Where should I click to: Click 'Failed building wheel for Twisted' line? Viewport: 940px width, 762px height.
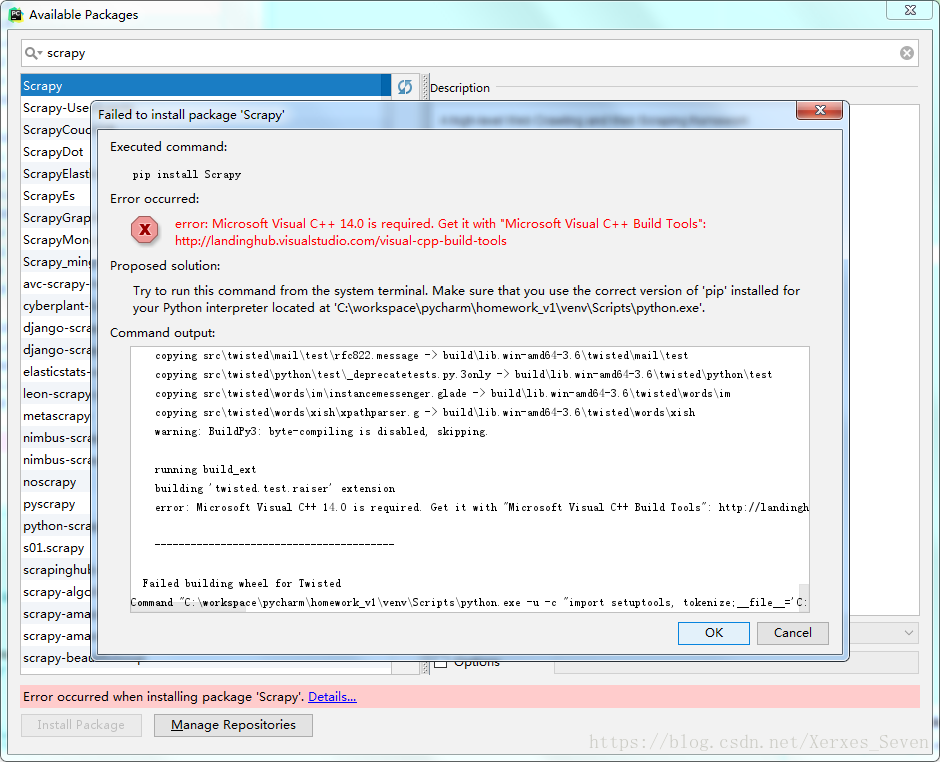click(242, 583)
